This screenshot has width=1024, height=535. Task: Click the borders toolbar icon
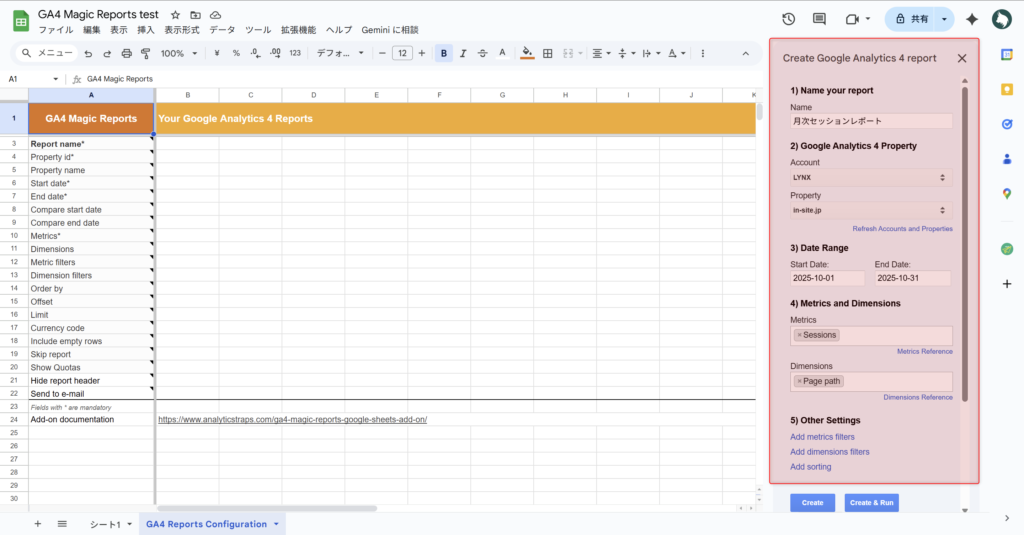(547, 53)
